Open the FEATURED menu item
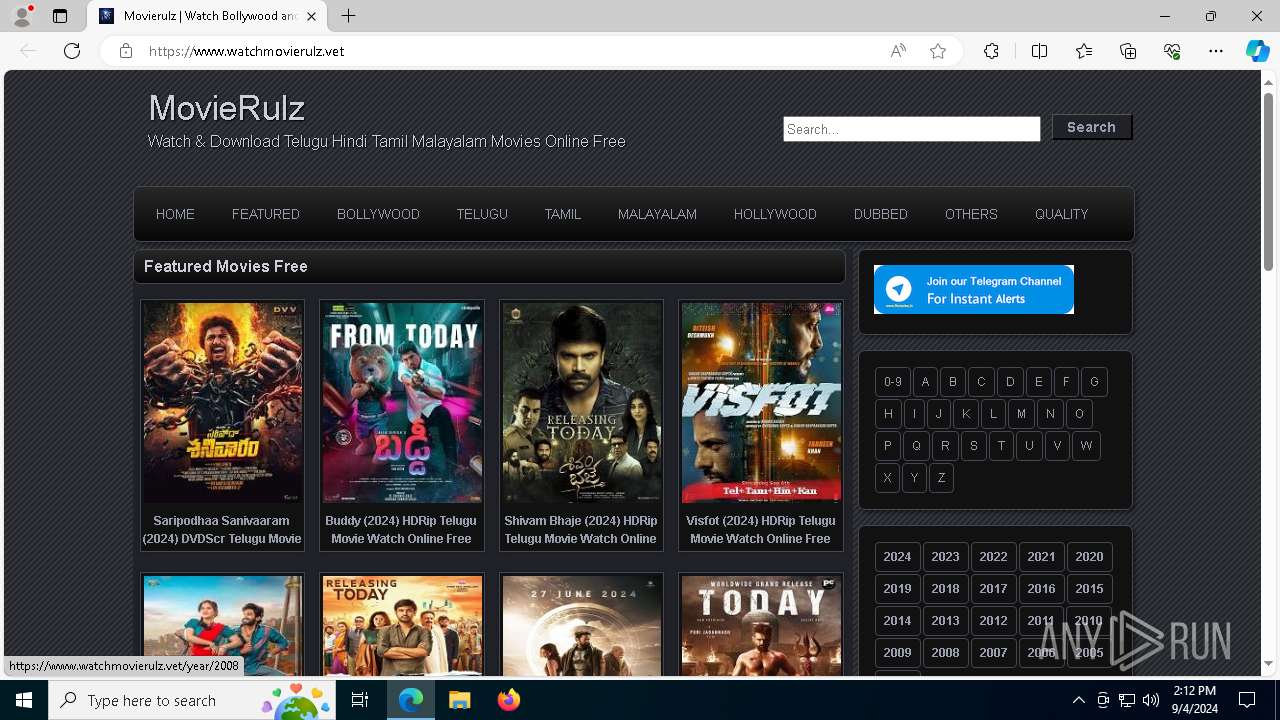 (266, 214)
